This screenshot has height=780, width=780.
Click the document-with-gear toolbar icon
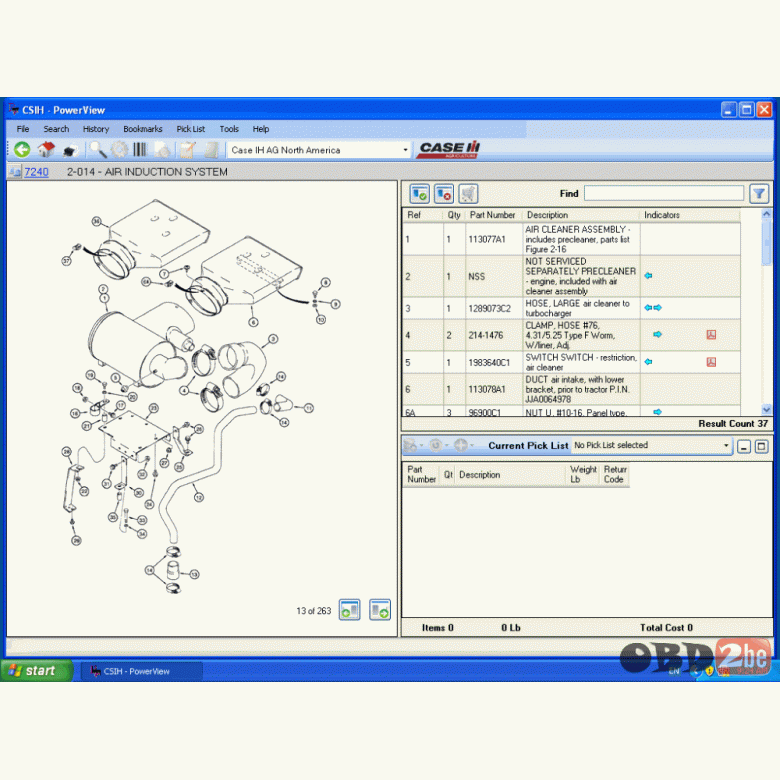(162, 150)
